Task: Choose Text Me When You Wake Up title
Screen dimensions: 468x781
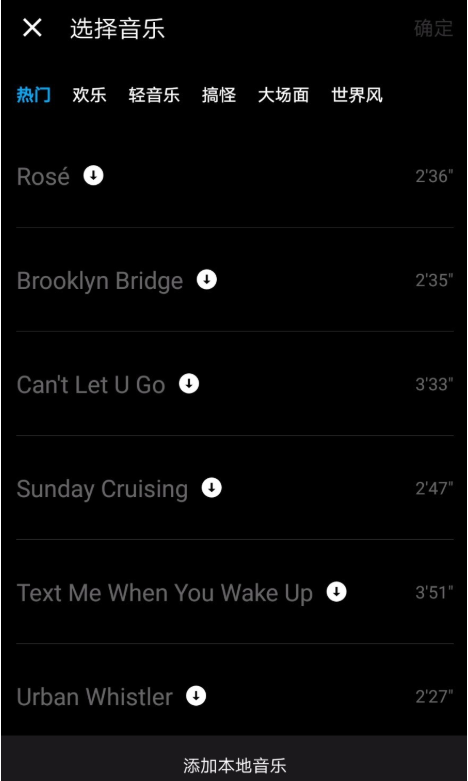Action: pos(165,594)
